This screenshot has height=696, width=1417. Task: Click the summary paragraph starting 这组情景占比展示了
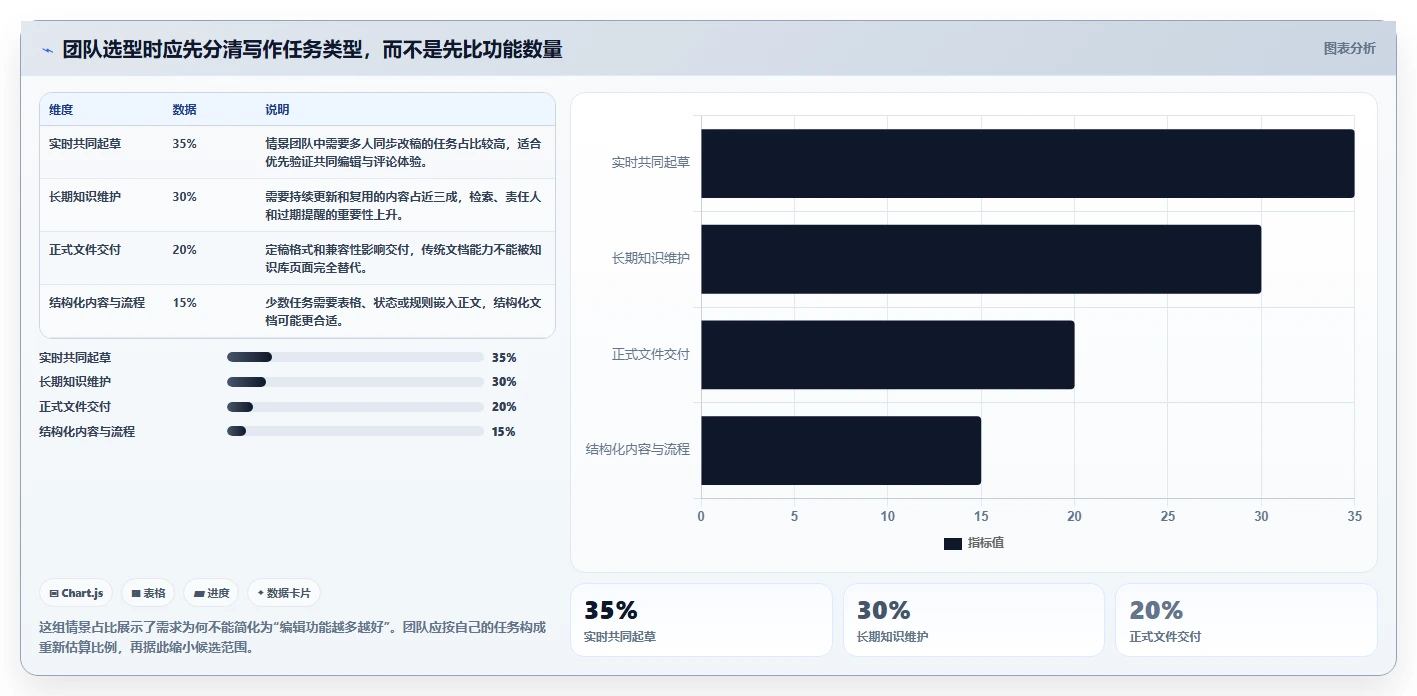point(293,637)
